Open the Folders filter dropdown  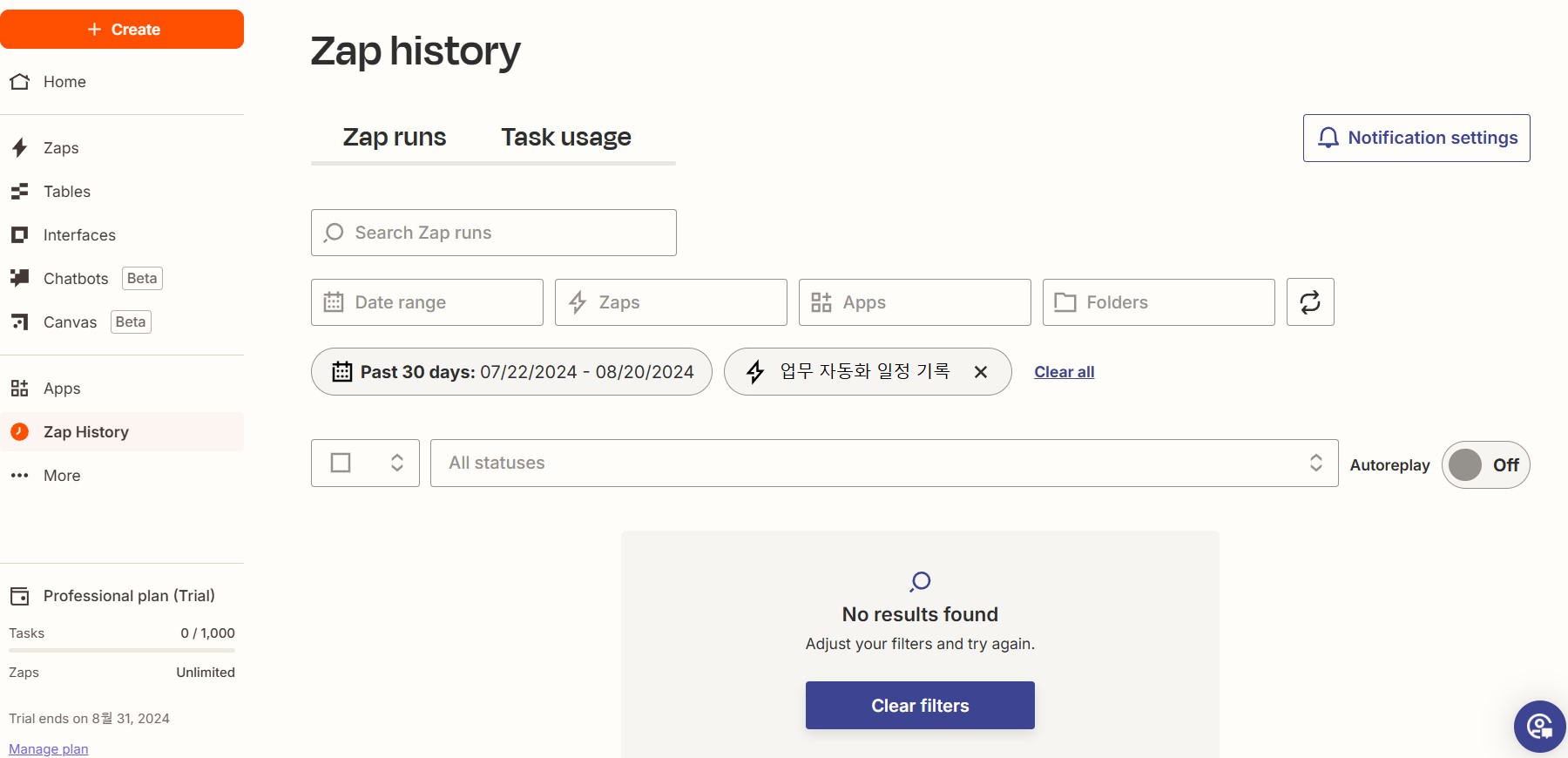point(1159,302)
